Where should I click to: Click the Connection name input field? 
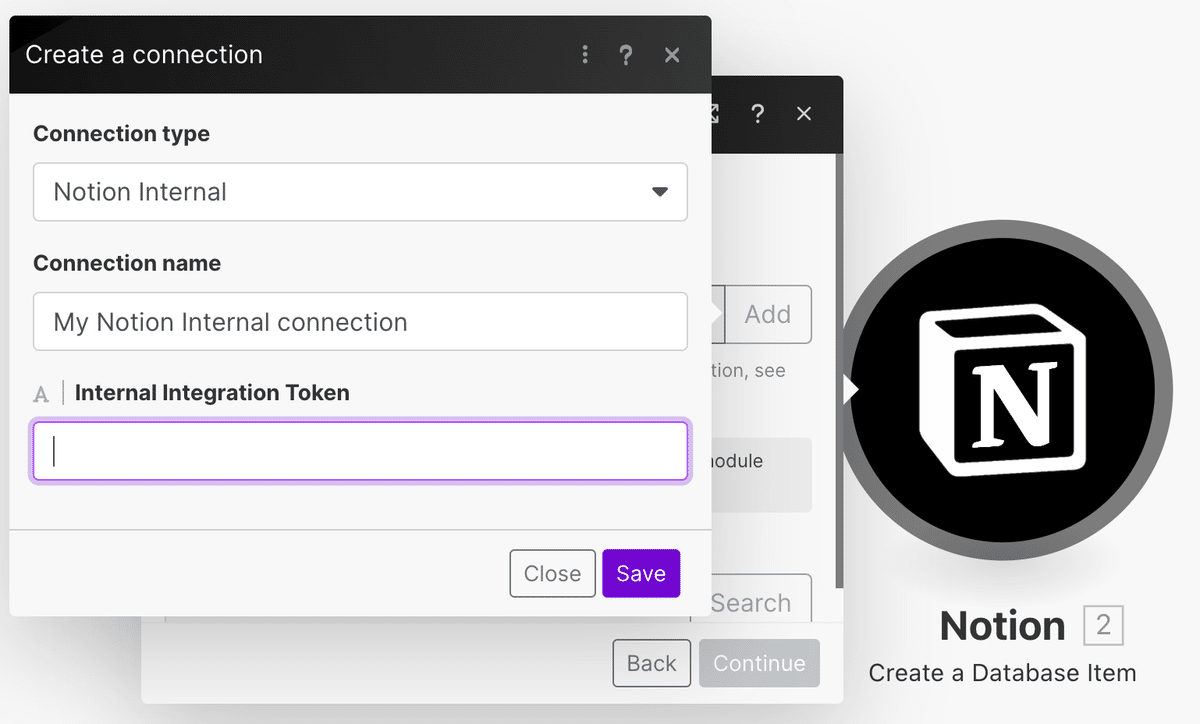coord(360,322)
